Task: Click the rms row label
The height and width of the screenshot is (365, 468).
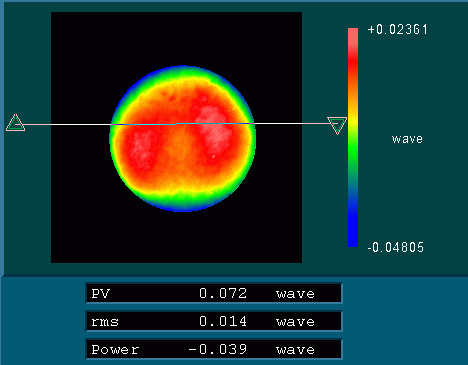Action: click(x=105, y=322)
